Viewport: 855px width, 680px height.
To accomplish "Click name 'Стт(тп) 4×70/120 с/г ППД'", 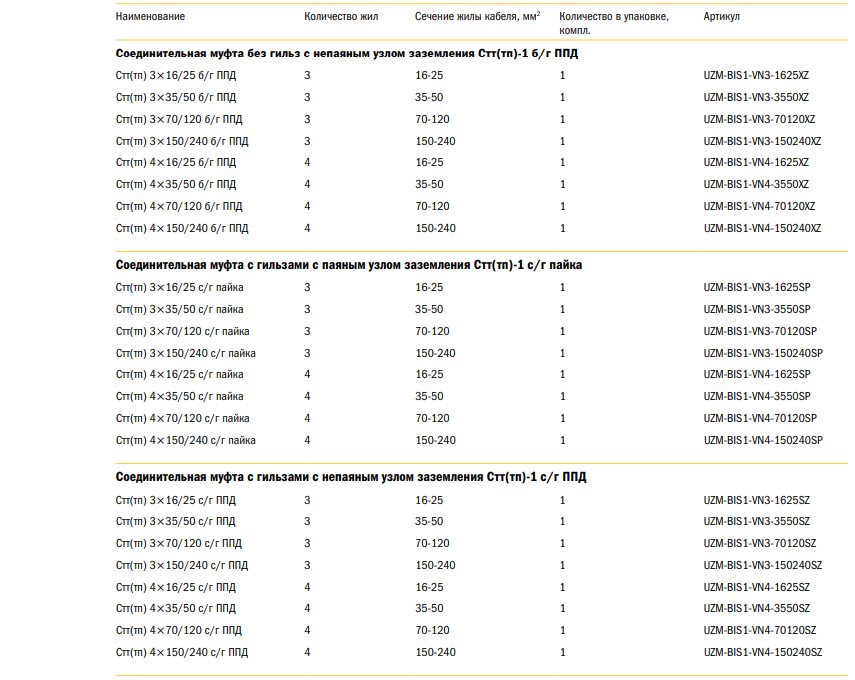I will point(179,630).
